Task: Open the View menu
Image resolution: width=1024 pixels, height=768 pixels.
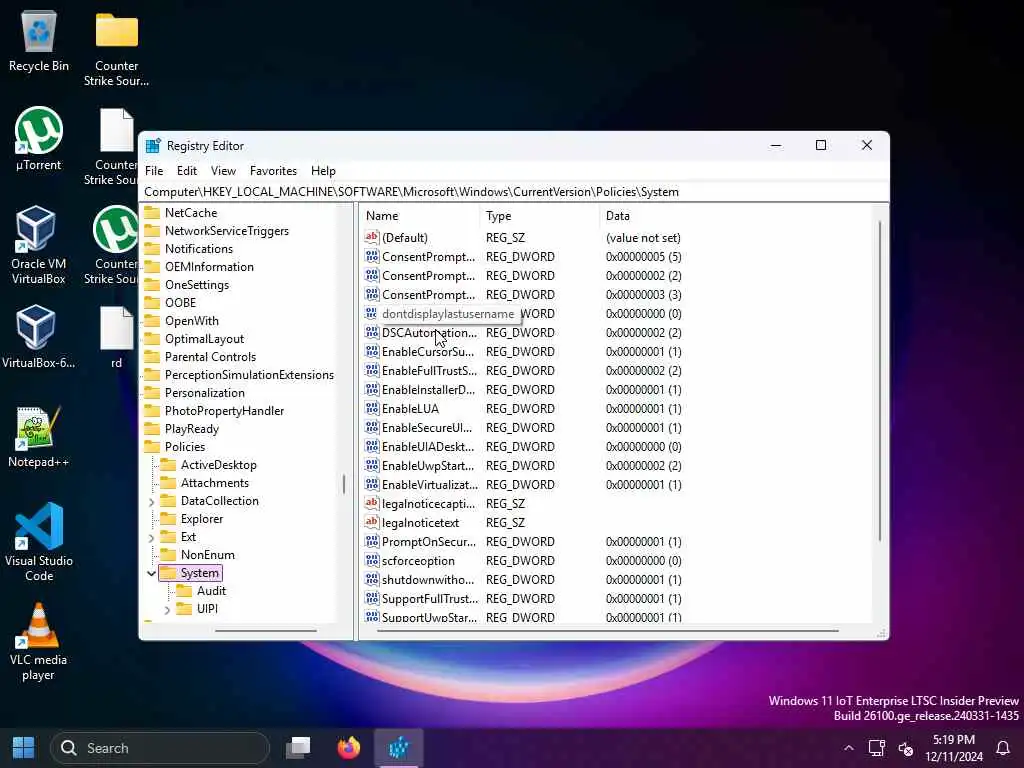Action: [223, 170]
